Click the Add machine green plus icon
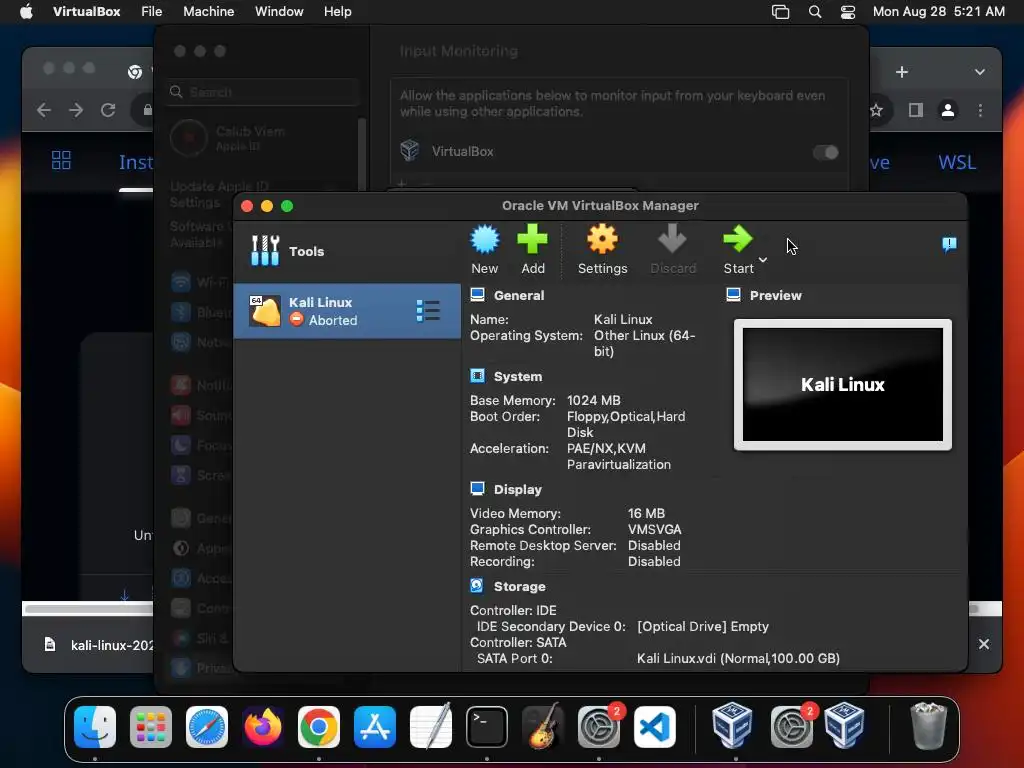This screenshot has height=768, width=1024. (x=532, y=239)
